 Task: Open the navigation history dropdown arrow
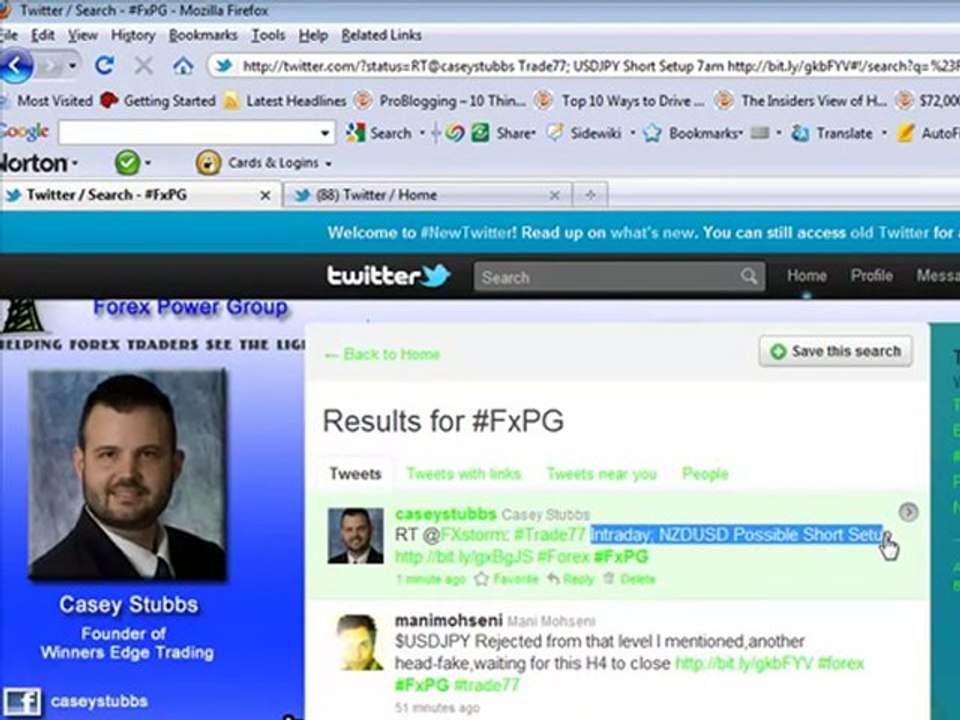pyautogui.click(x=72, y=66)
